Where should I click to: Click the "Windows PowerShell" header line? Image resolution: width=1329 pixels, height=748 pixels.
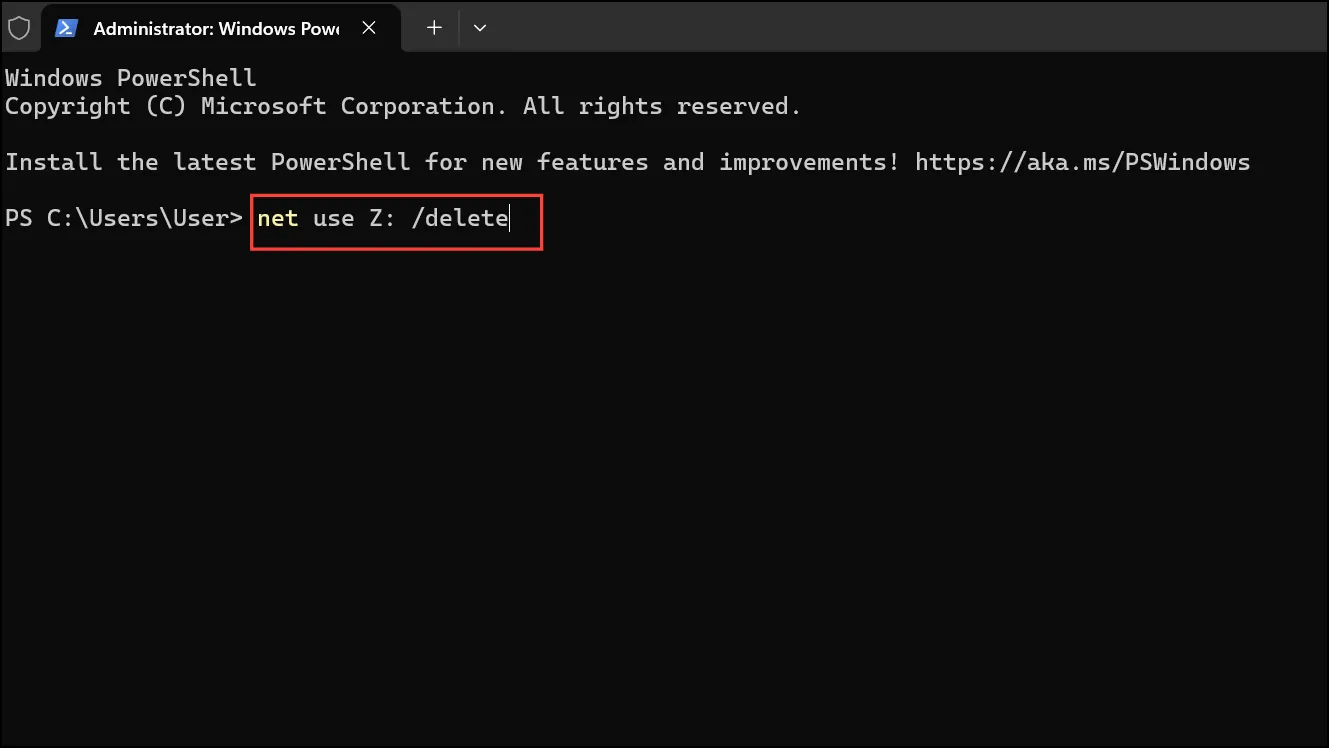coord(131,78)
